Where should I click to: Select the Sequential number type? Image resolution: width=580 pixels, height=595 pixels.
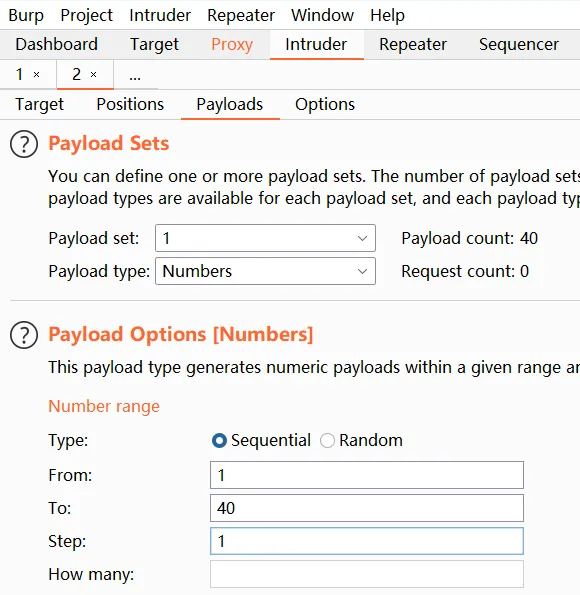(219, 441)
